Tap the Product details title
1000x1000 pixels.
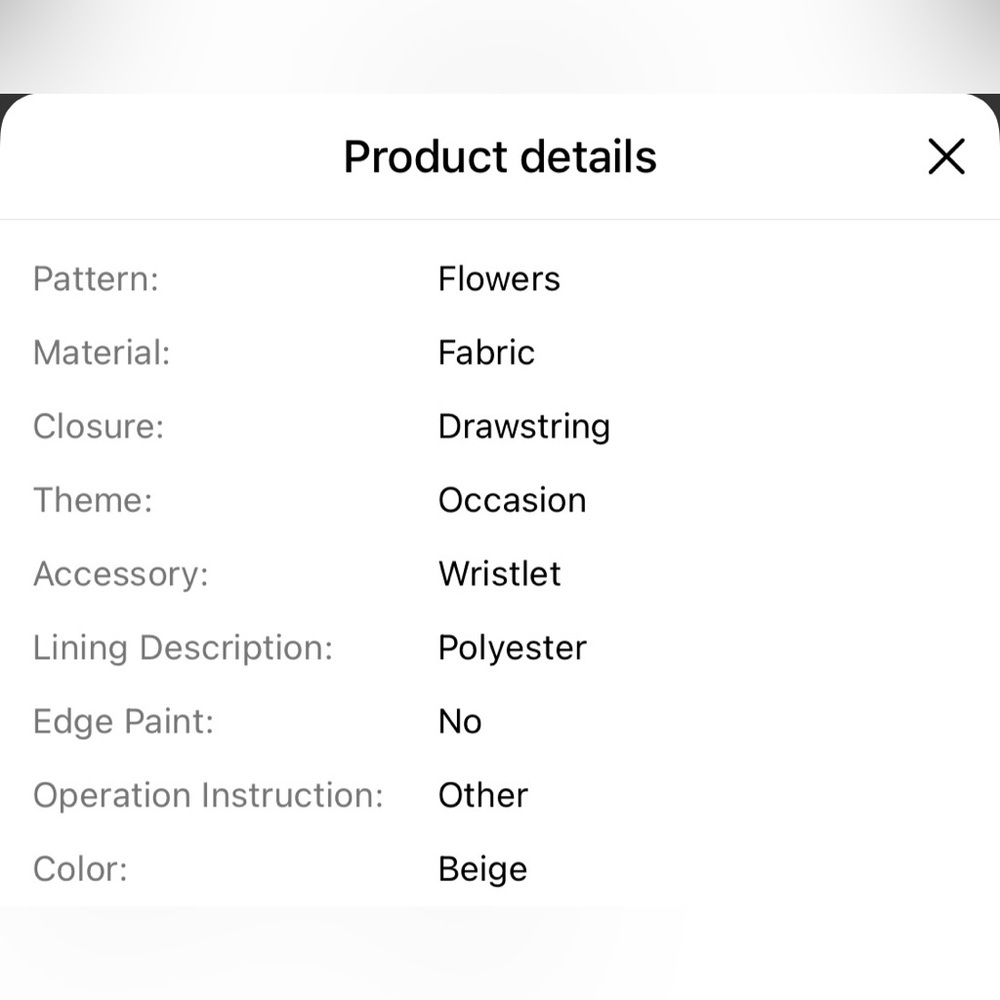pyautogui.click(x=500, y=157)
